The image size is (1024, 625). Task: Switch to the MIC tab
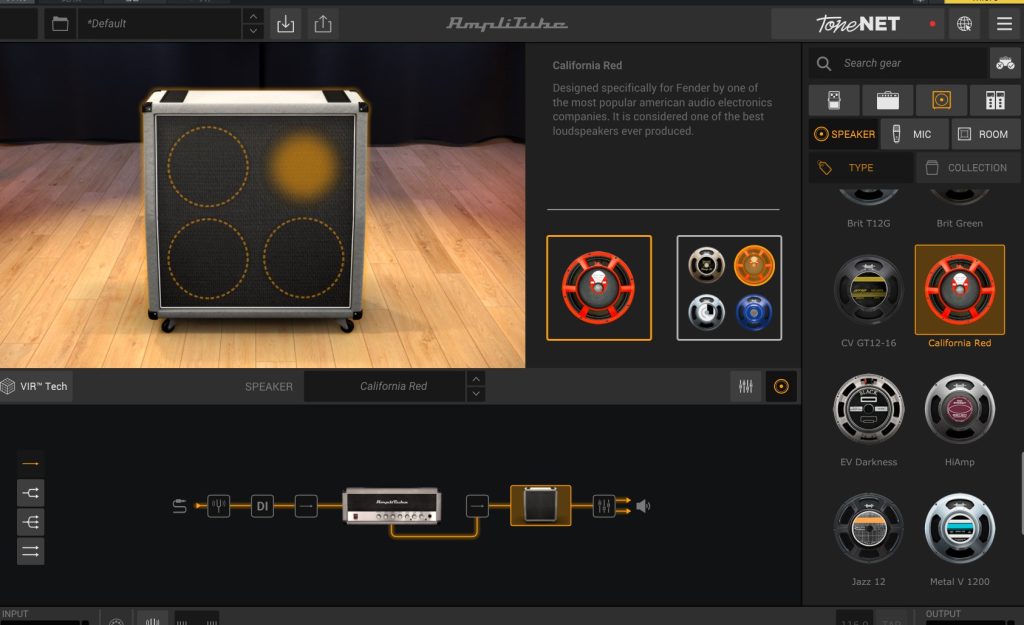point(912,134)
